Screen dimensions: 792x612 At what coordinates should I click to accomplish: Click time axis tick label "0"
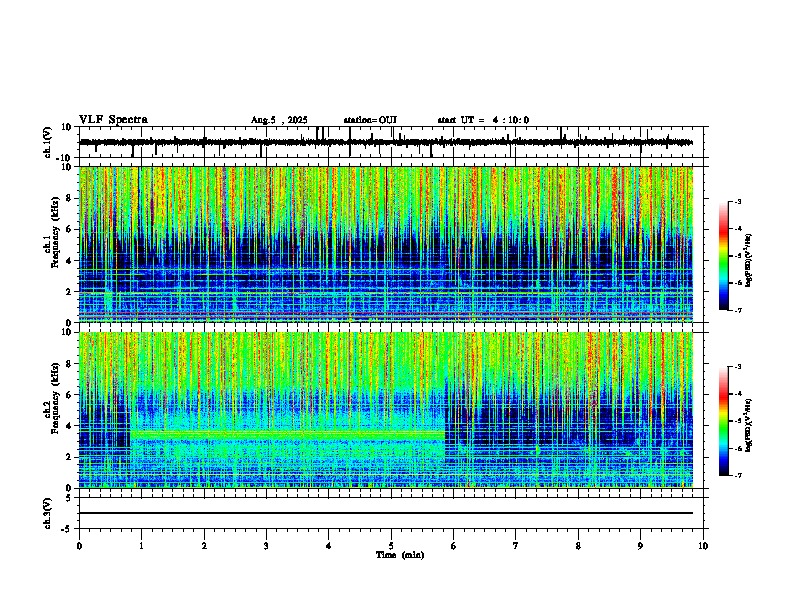(79, 546)
